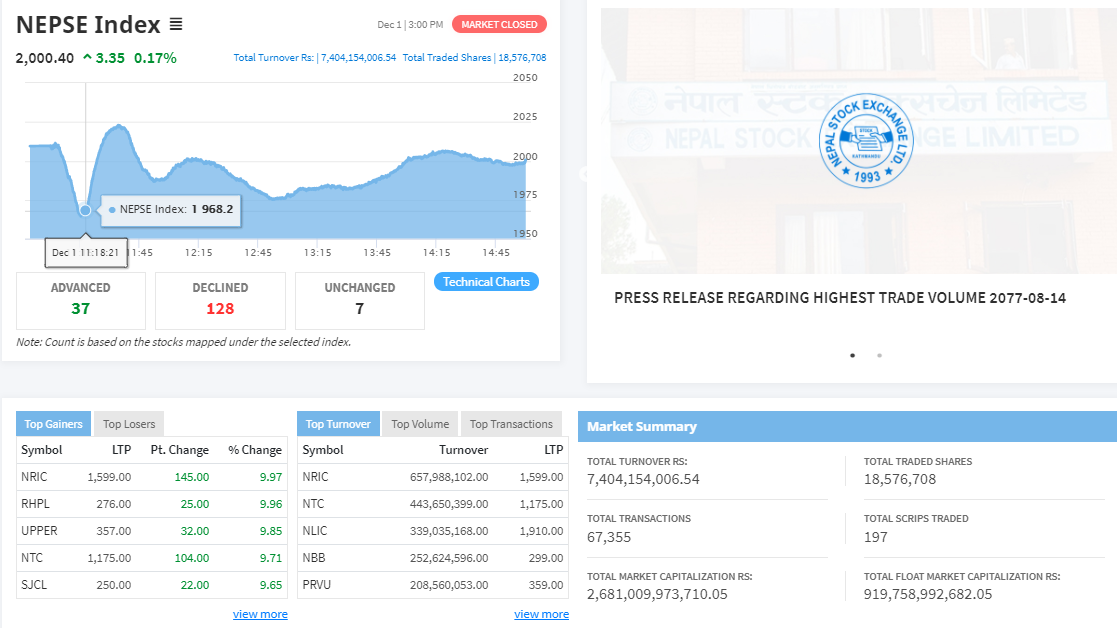
Task: Click the Total Turnover Rs value above chart
Action: (358, 58)
